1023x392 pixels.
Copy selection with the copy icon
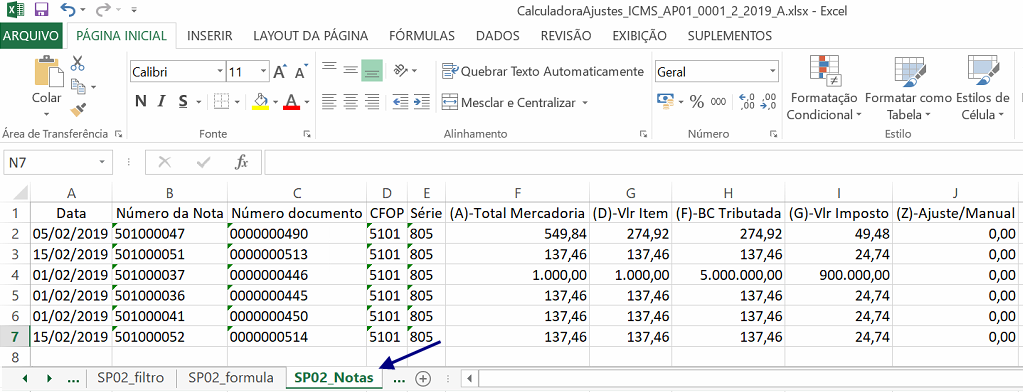78,85
